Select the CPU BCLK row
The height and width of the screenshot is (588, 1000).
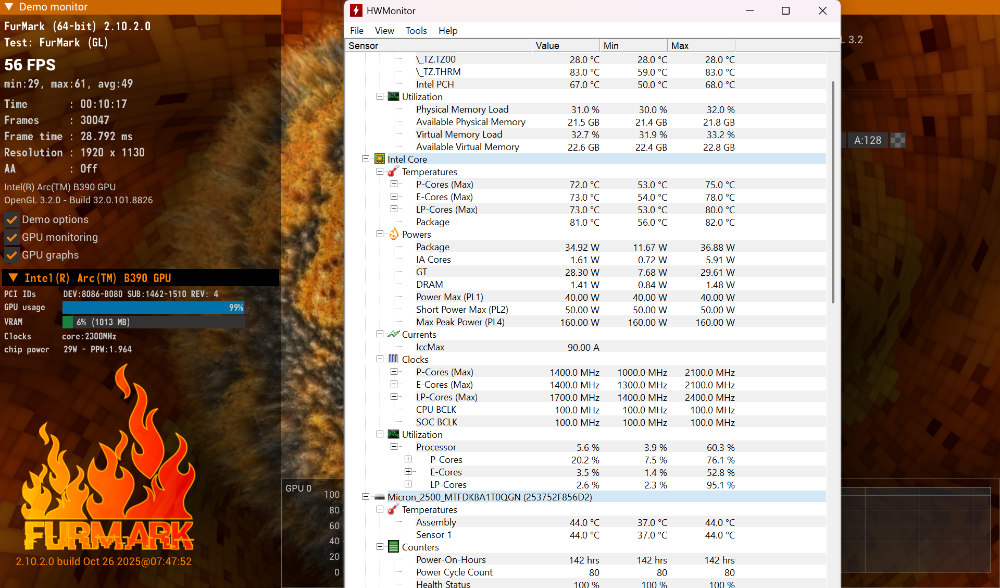pyautogui.click(x=585, y=409)
